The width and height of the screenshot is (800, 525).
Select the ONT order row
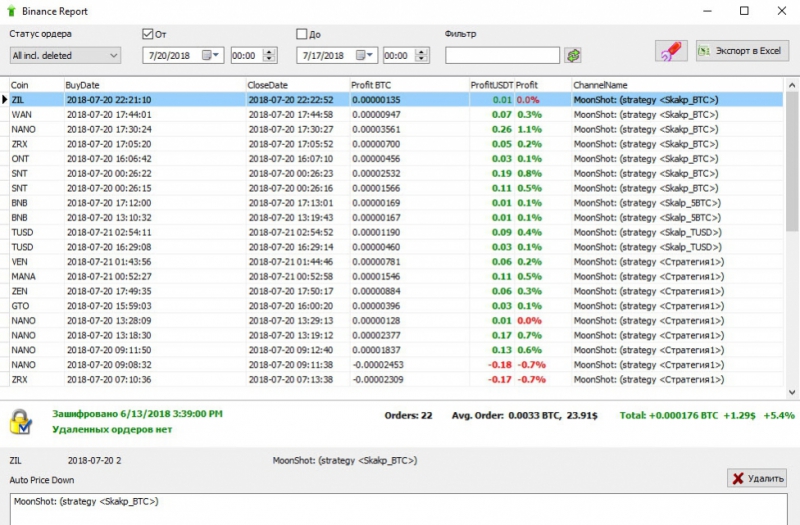[x=396, y=159]
